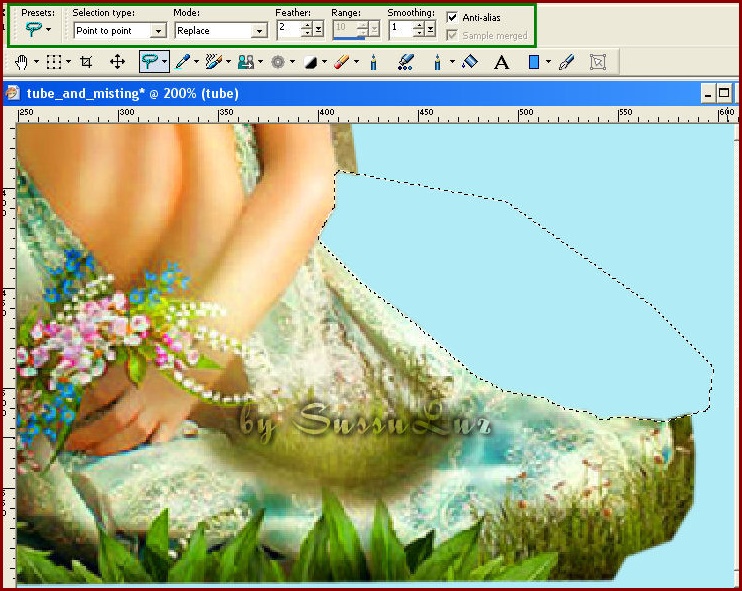The height and width of the screenshot is (591, 742).
Task: Select the Freehand Selection lasso tool
Action: click(150, 62)
